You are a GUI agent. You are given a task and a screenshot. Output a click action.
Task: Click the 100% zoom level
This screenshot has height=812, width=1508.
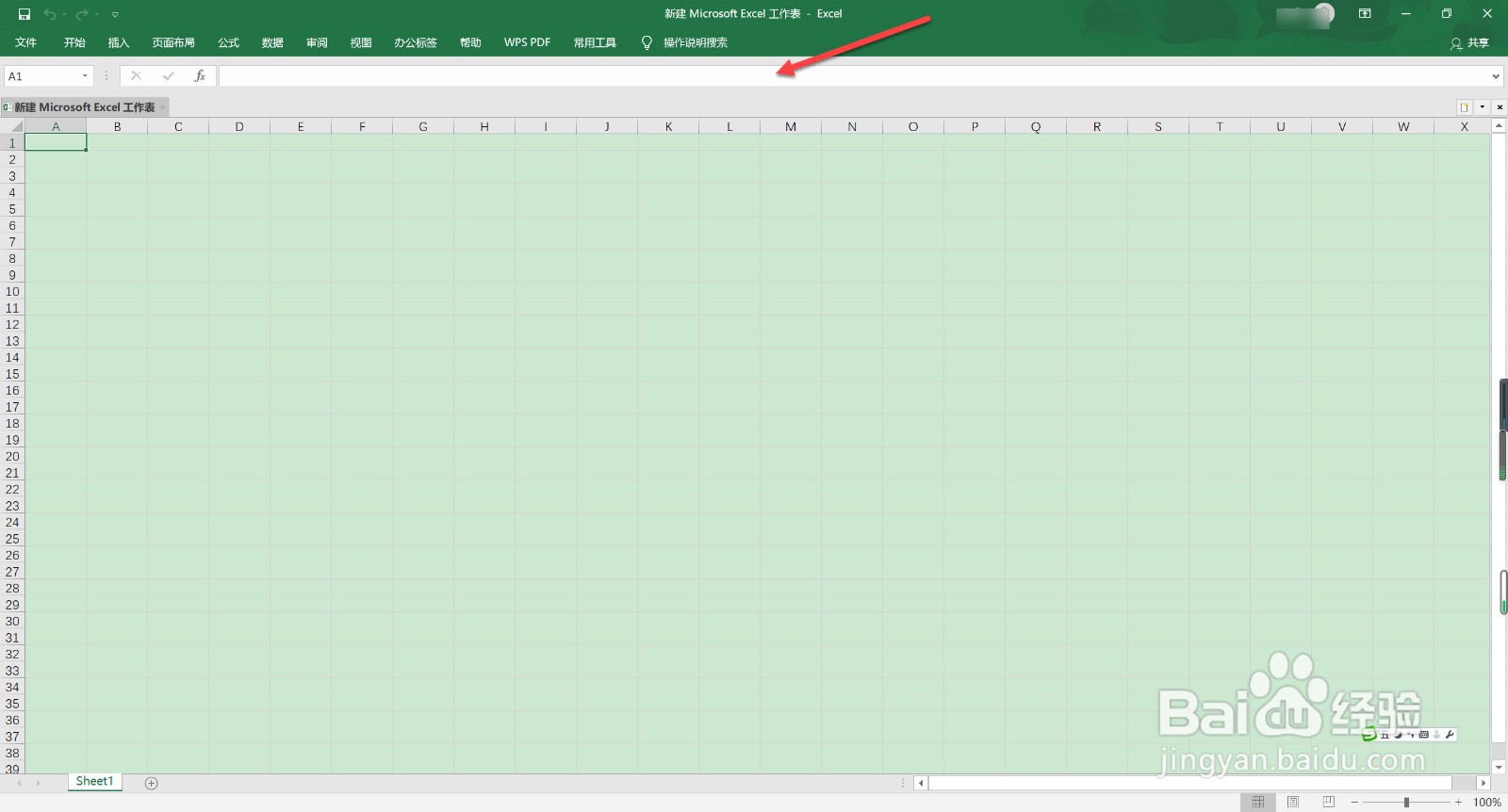tap(1487, 803)
